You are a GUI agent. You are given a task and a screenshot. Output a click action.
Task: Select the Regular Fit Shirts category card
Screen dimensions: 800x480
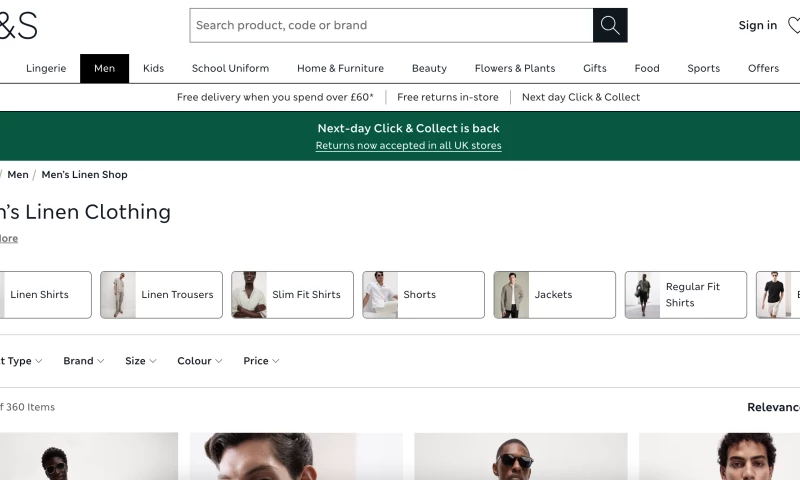coord(686,295)
